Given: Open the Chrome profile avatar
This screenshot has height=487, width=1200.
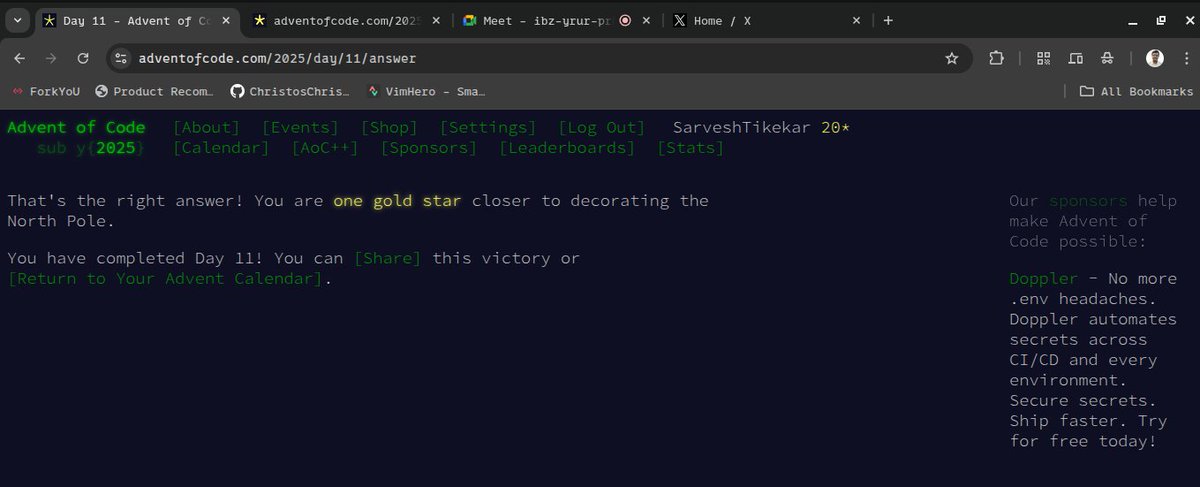Looking at the screenshot, I should (x=1154, y=59).
